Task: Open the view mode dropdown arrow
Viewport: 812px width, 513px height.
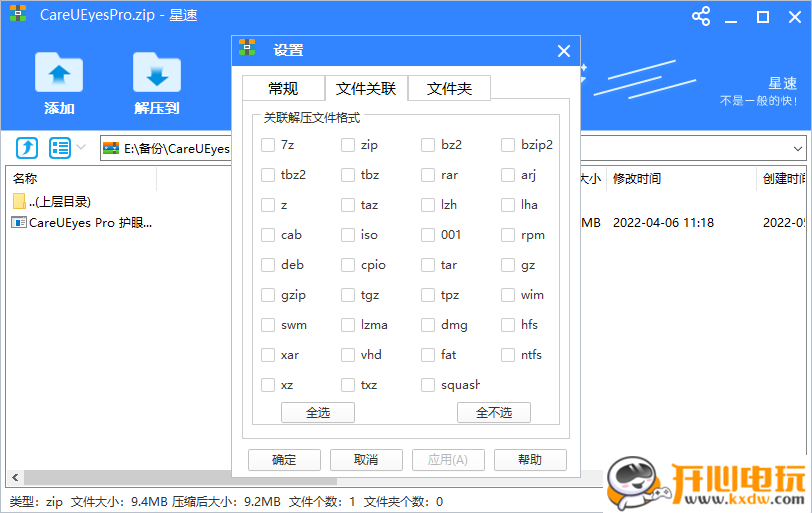Action: pyautogui.click(x=81, y=148)
